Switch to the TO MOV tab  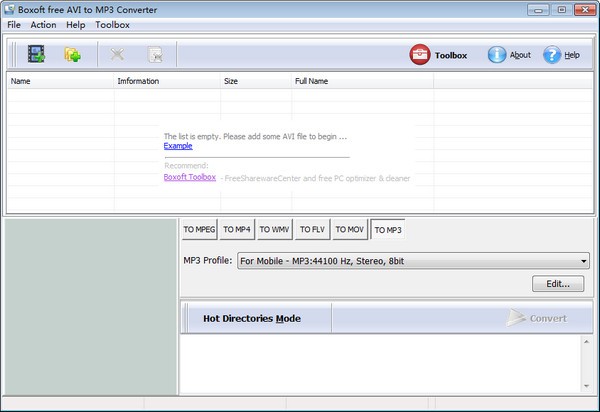click(349, 230)
